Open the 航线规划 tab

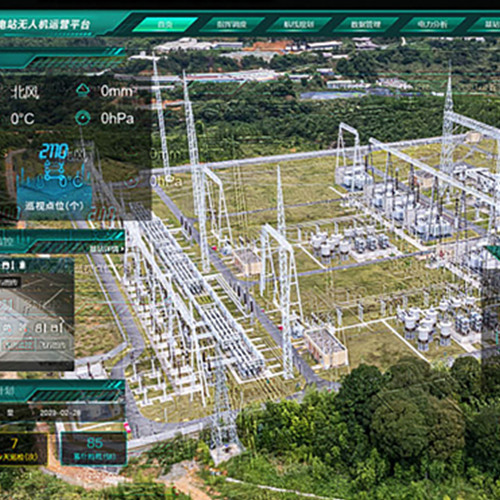coord(299,24)
